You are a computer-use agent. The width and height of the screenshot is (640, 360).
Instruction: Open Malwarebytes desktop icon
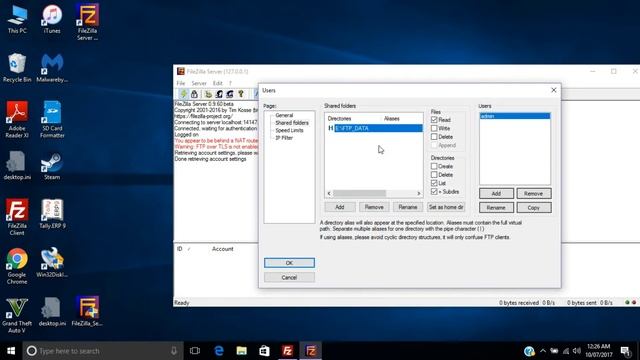52,68
